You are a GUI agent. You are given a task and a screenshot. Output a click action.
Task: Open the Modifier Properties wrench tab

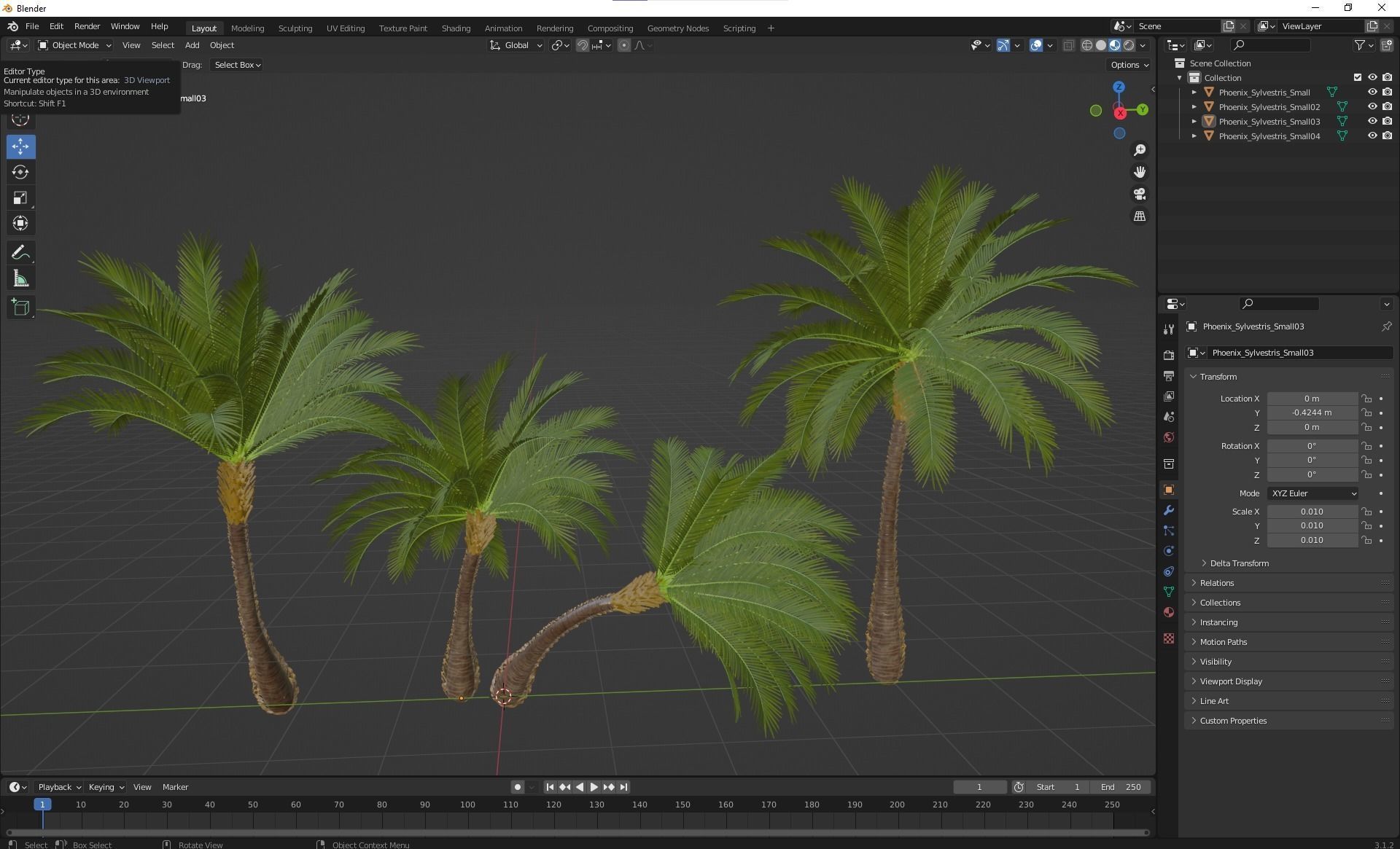click(x=1169, y=511)
